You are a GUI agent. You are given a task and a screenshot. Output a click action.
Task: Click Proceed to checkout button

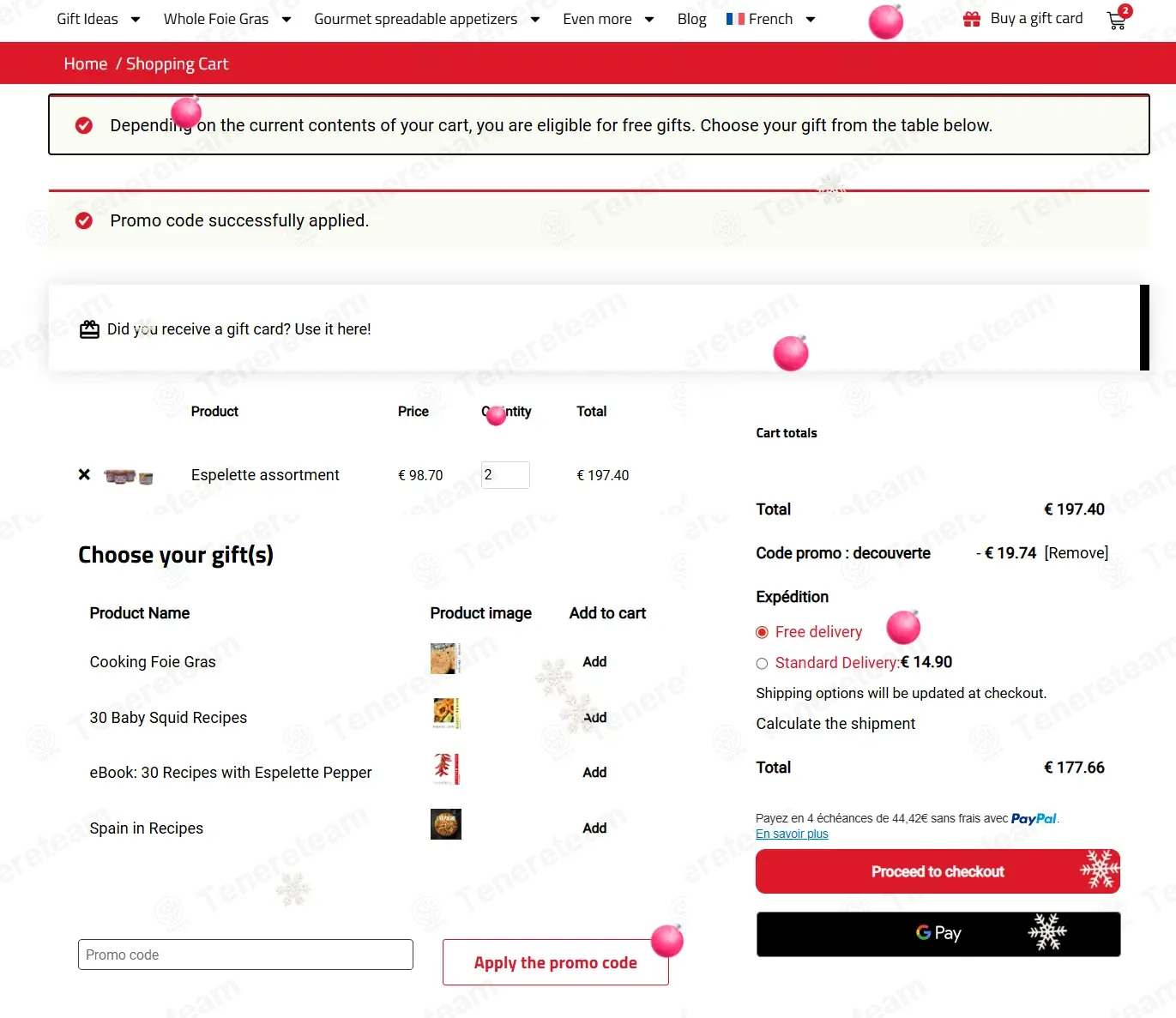pyautogui.click(x=938, y=871)
